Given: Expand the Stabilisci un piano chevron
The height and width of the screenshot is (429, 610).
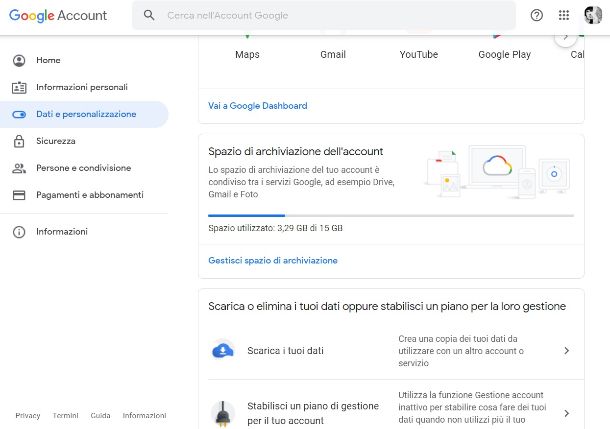Looking at the screenshot, I should [566, 413].
